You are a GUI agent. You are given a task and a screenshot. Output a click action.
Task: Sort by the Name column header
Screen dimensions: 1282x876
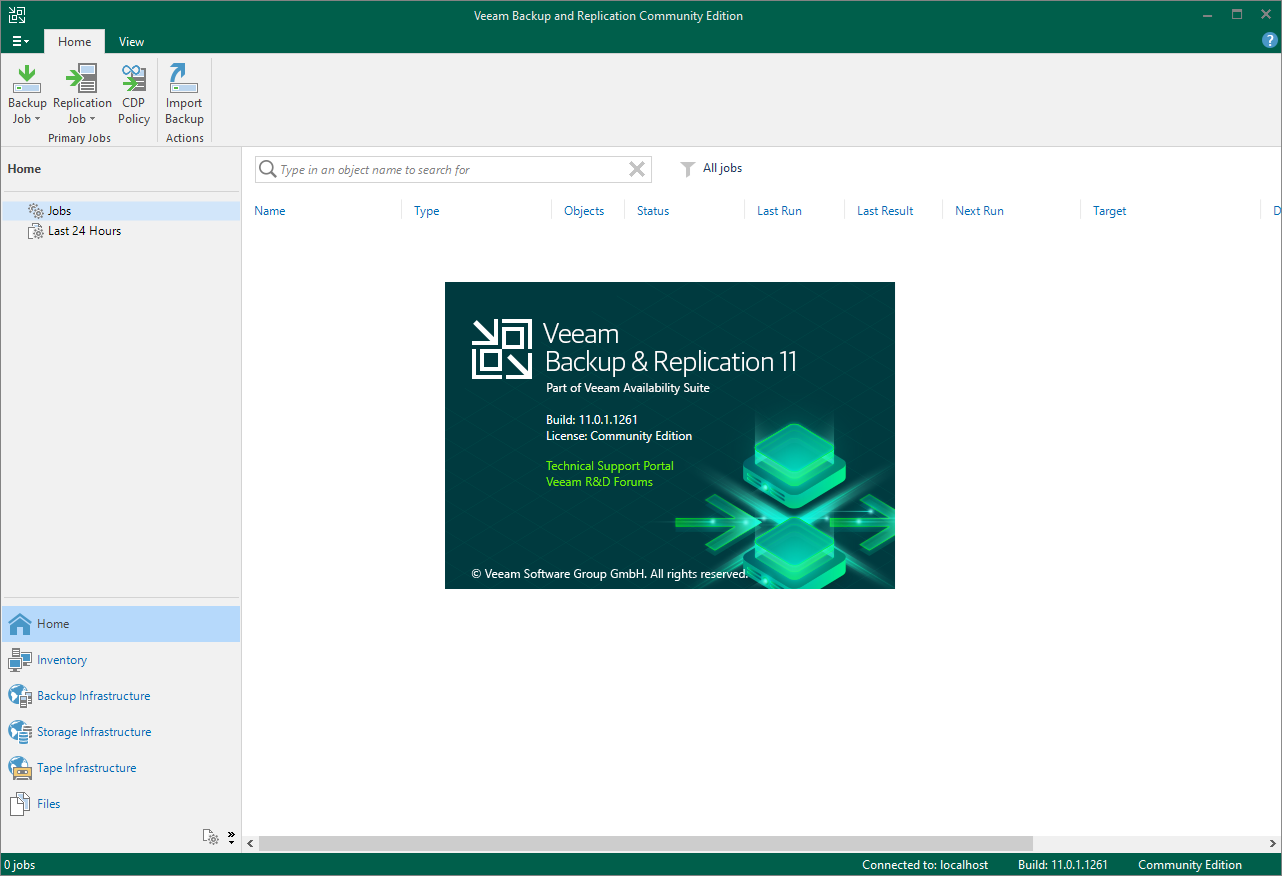(x=270, y=211)
